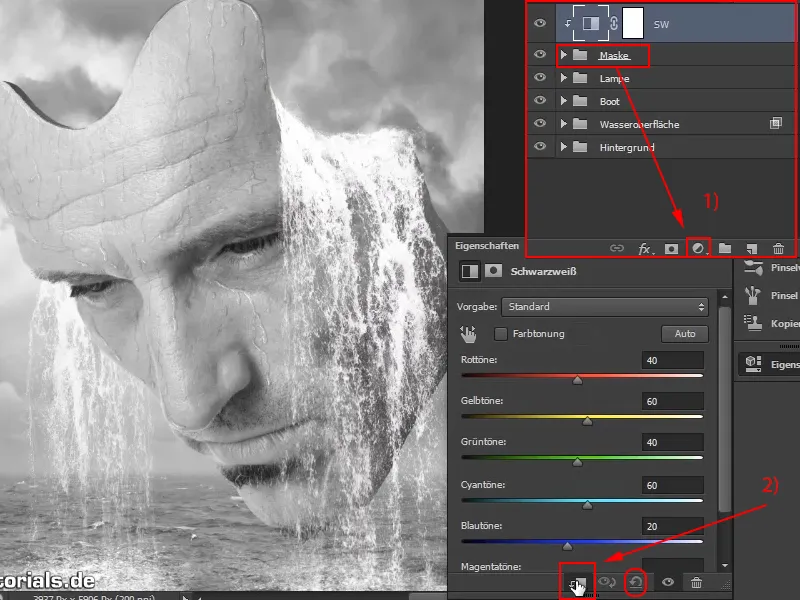The height and width of the screenshot is (600, 800).
Task: Click the Eigenschaften panel tab
Action: pos(487,246)
